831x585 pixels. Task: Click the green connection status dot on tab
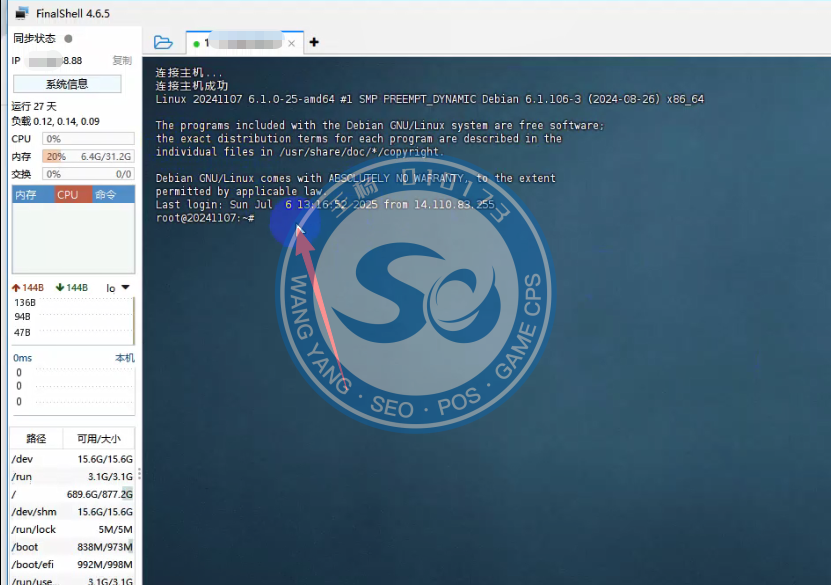click(x=196, y=44)
